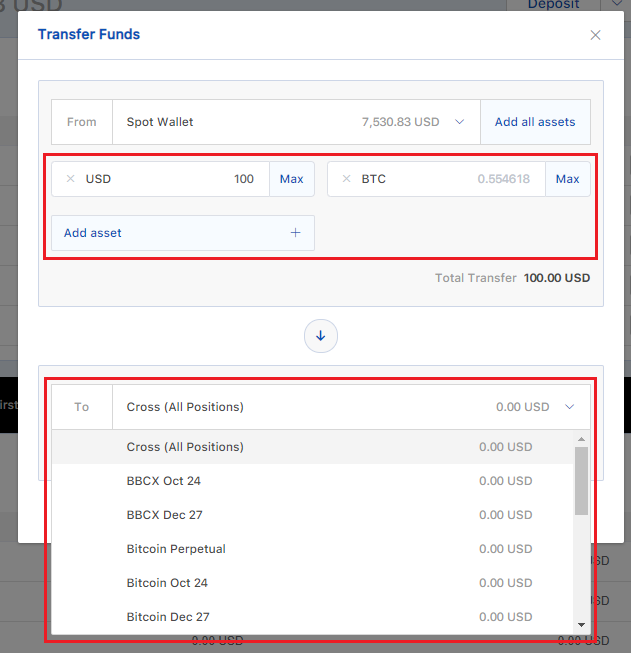
Task: Select Bitcoin Oct 24 account option
Action: click(167, 583)
